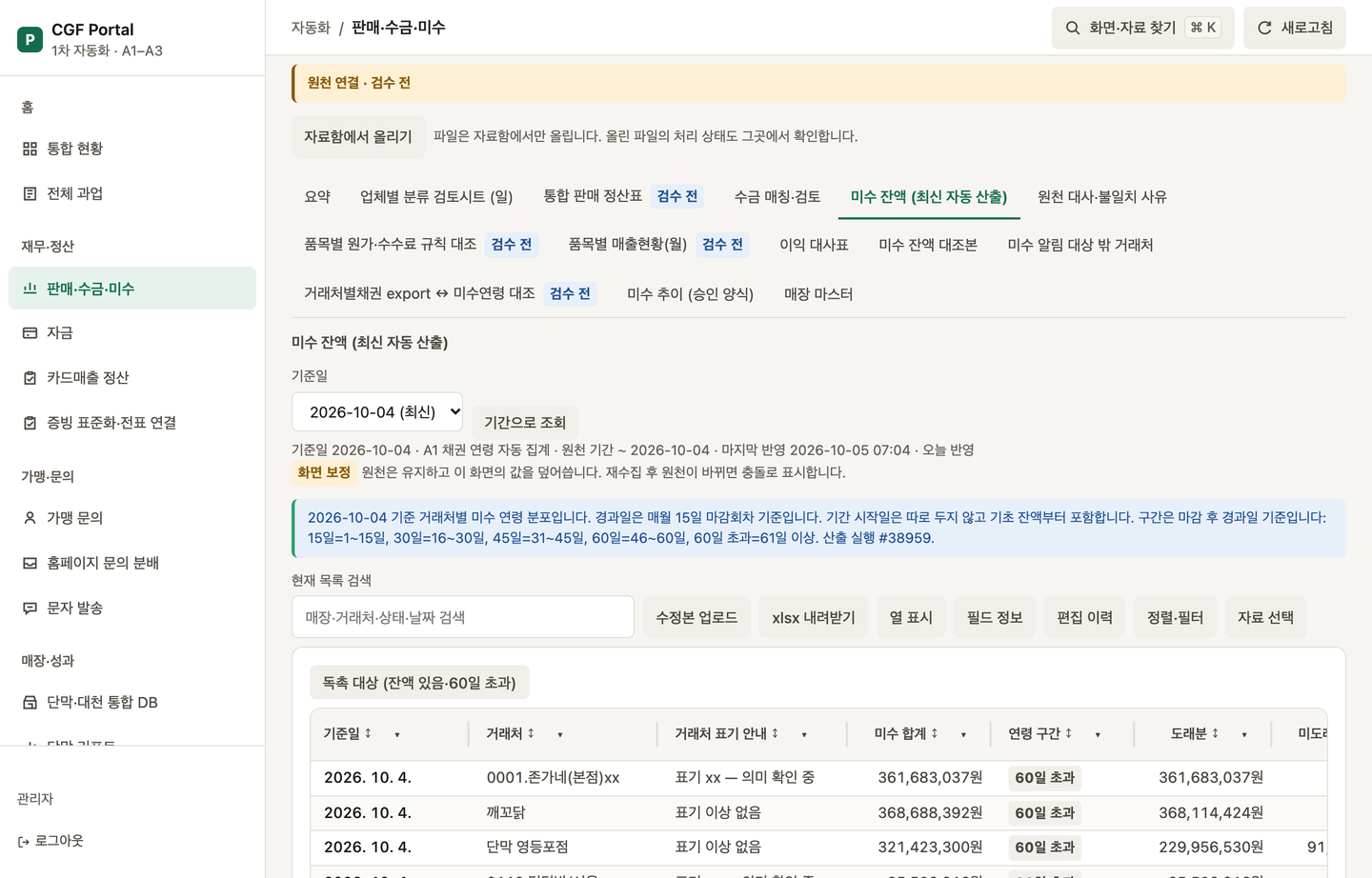Switch to the 요약 tab
The height and width of the screenshot is (878, 1372).
point(317,196)
